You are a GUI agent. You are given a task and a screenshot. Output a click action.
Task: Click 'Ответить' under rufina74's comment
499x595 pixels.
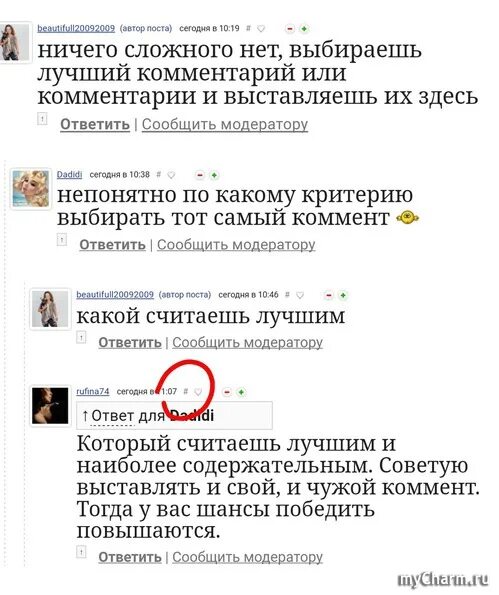[130, 557]
